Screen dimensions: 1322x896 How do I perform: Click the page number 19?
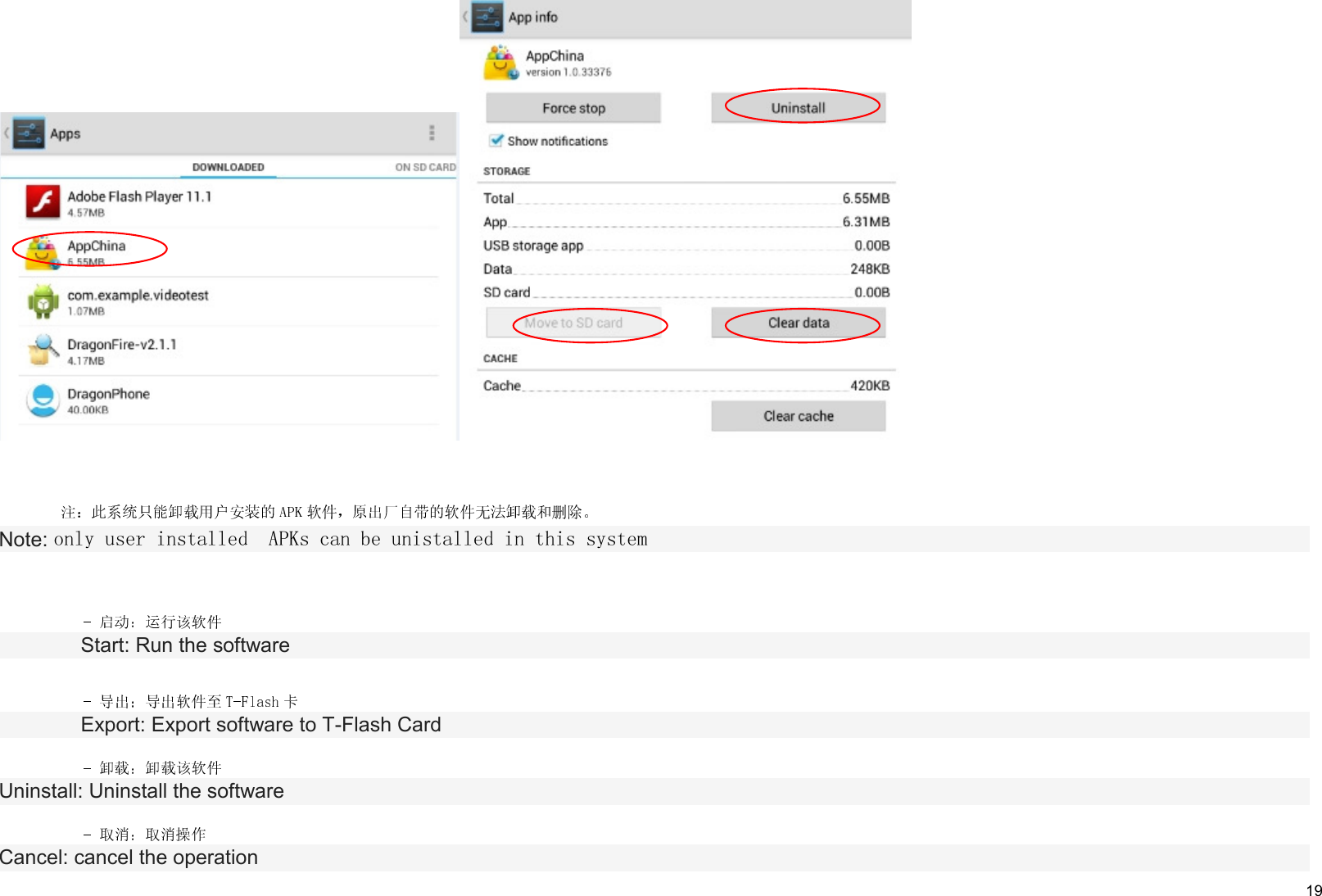click(1313, 890)
